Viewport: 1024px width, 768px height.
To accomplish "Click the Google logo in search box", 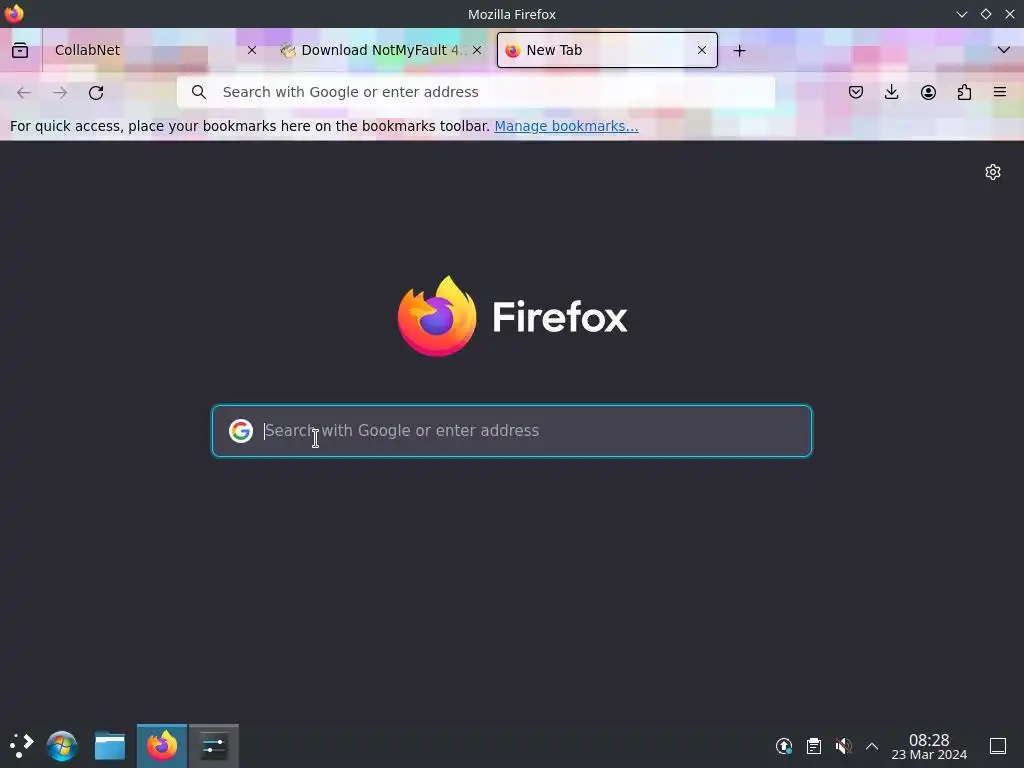I will [241, 431].
